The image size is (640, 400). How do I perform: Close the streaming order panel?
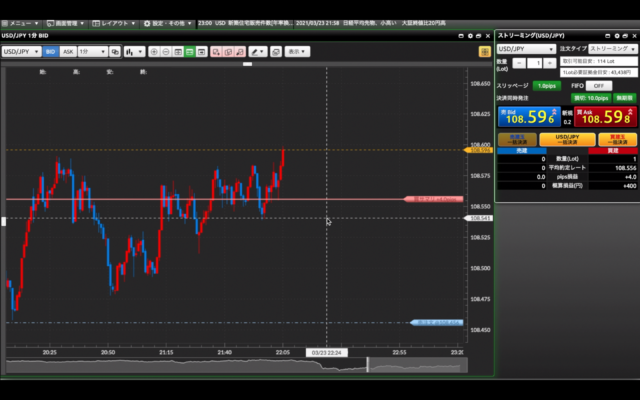click(634, 36)
